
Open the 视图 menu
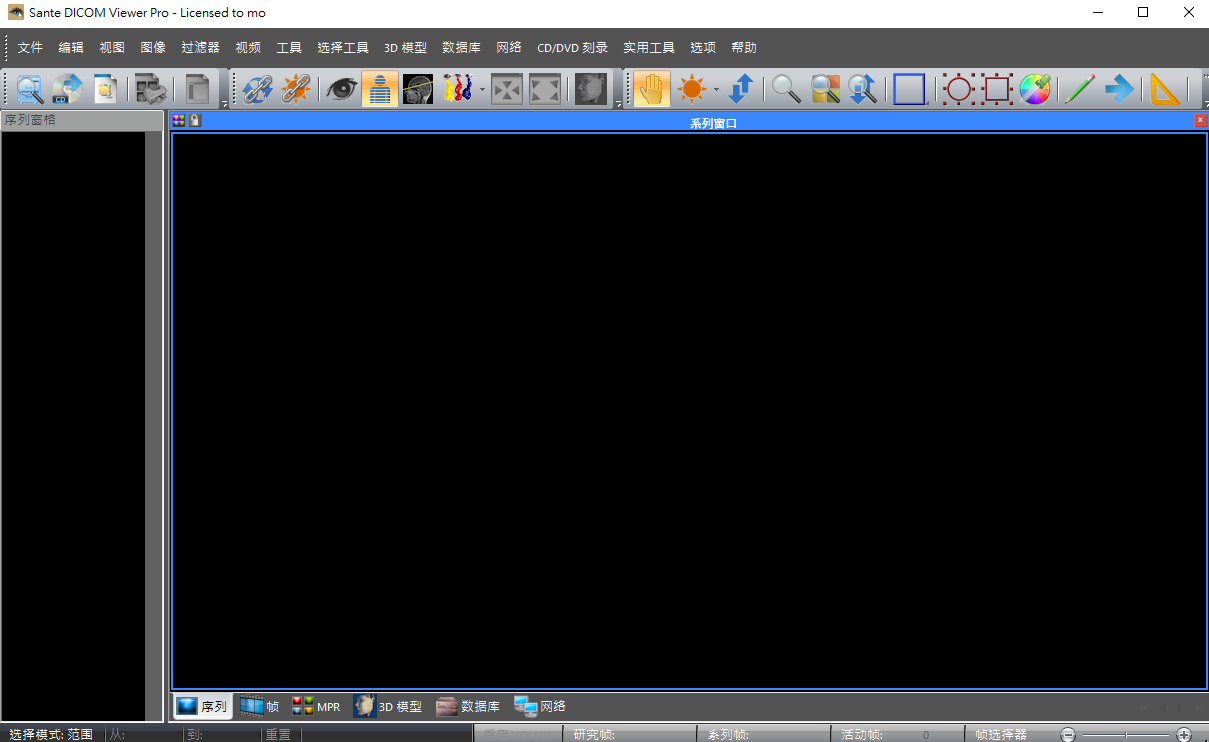[112, 48]
